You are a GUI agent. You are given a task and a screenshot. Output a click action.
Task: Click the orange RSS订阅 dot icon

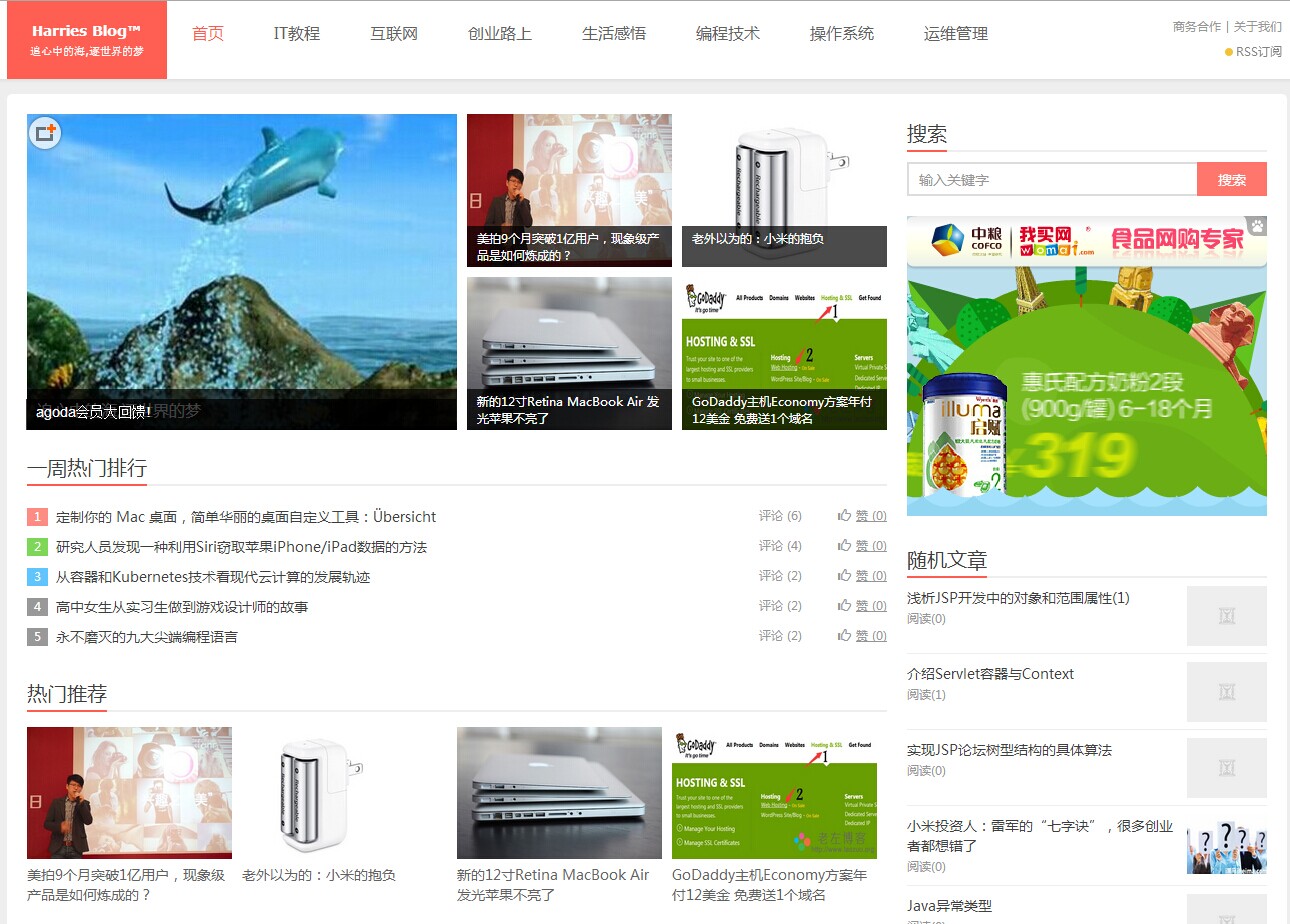[x=1229, y=52]
